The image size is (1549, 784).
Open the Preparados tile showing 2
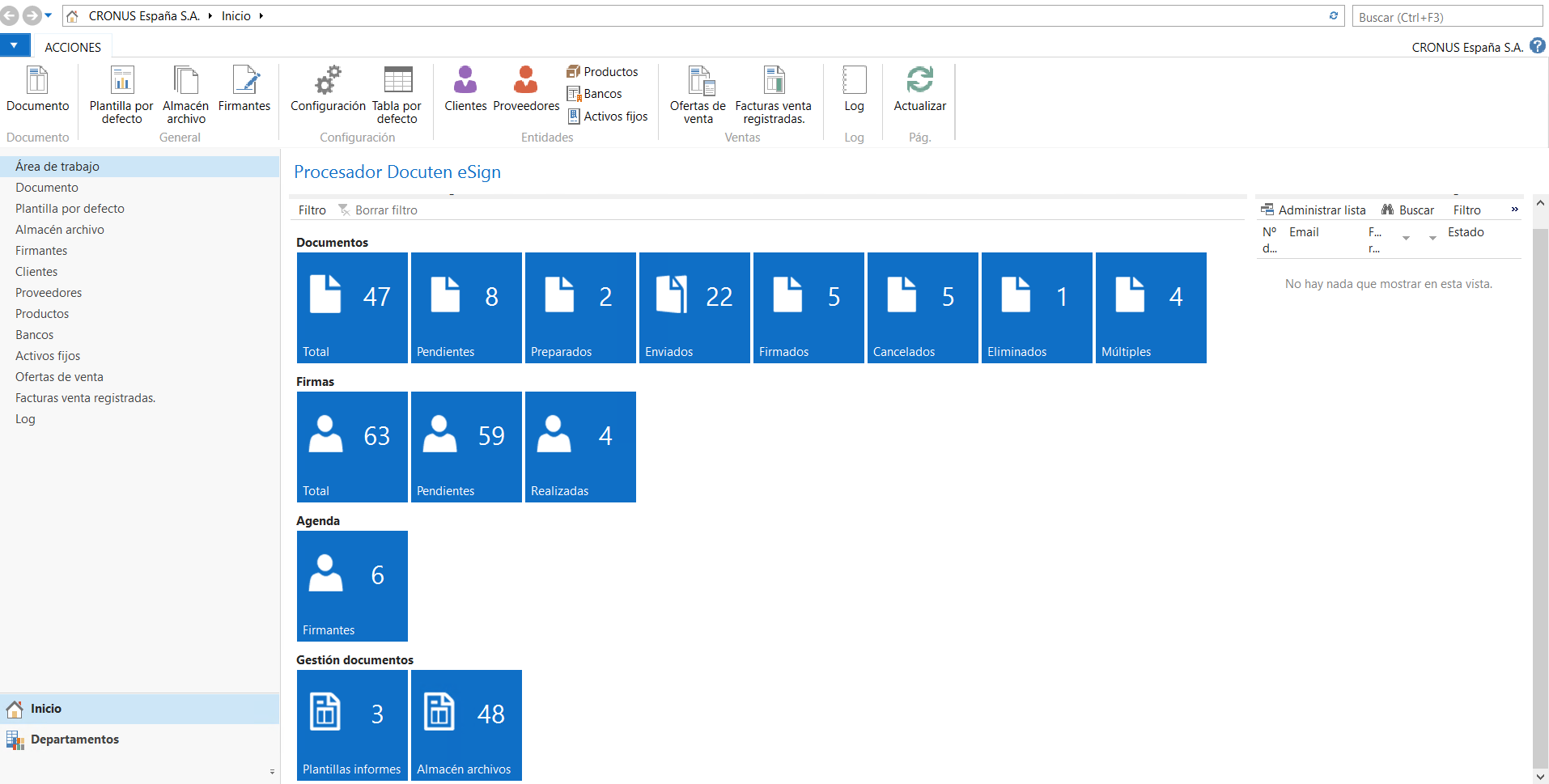[x=580, y=307]
